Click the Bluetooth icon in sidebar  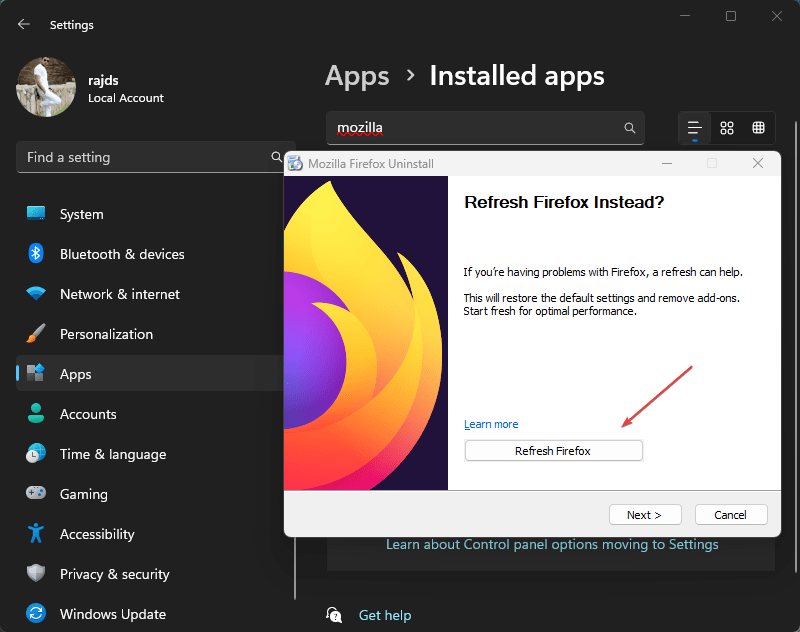click(36, 253)
